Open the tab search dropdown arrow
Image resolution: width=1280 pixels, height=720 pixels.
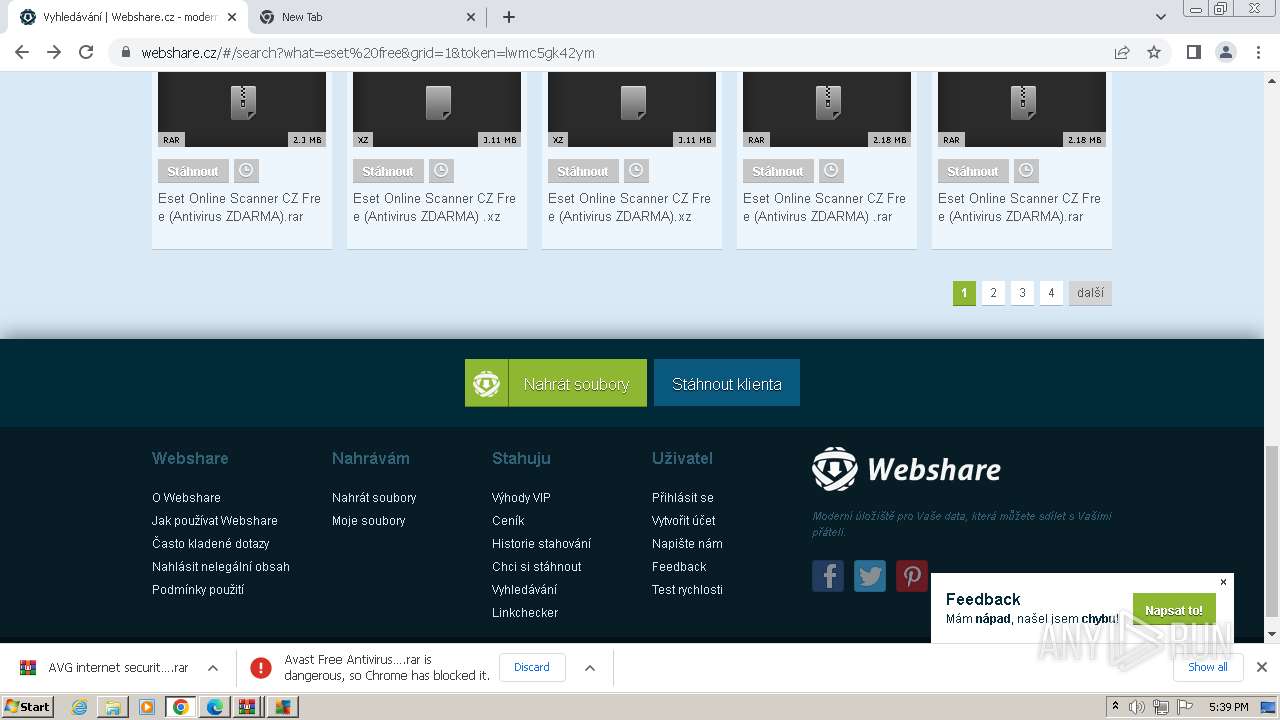(1160, 17)
